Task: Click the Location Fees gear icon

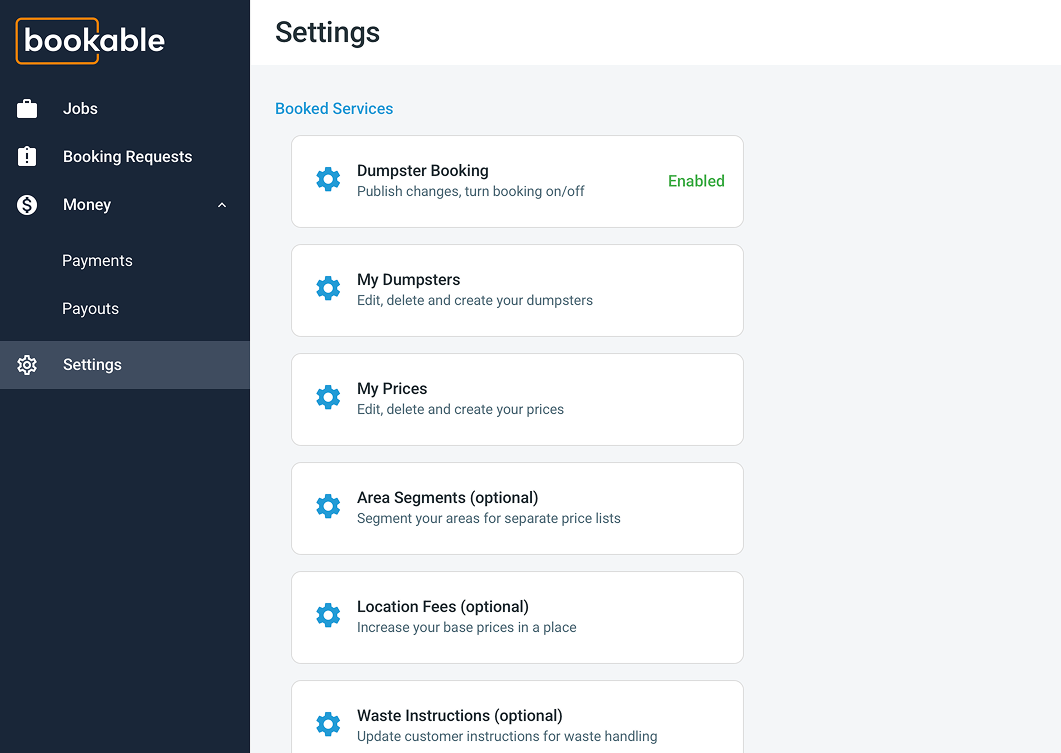Action: pos(328,615)
